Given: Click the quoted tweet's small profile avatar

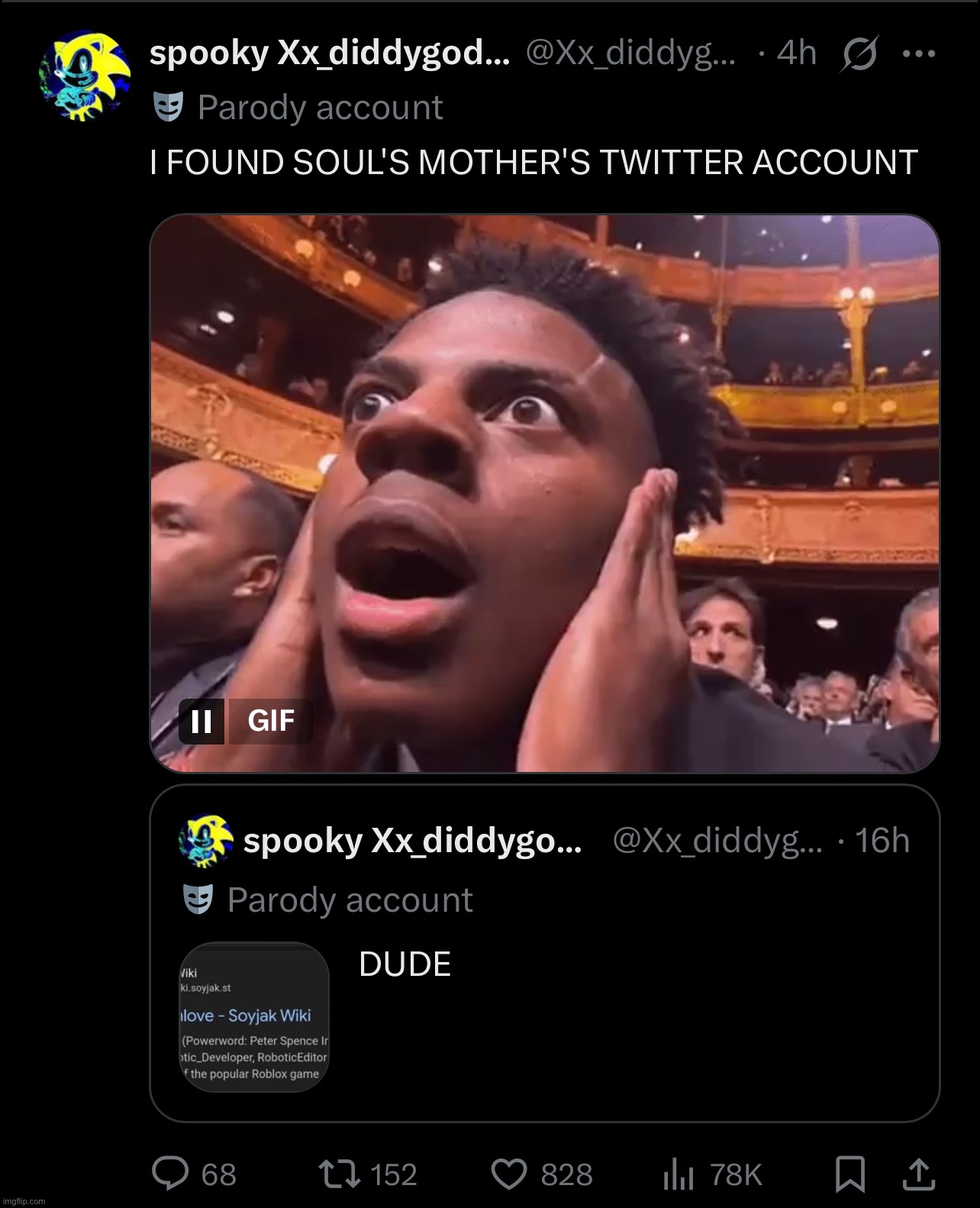Looking at the screenshot, I should click(206, 841).
